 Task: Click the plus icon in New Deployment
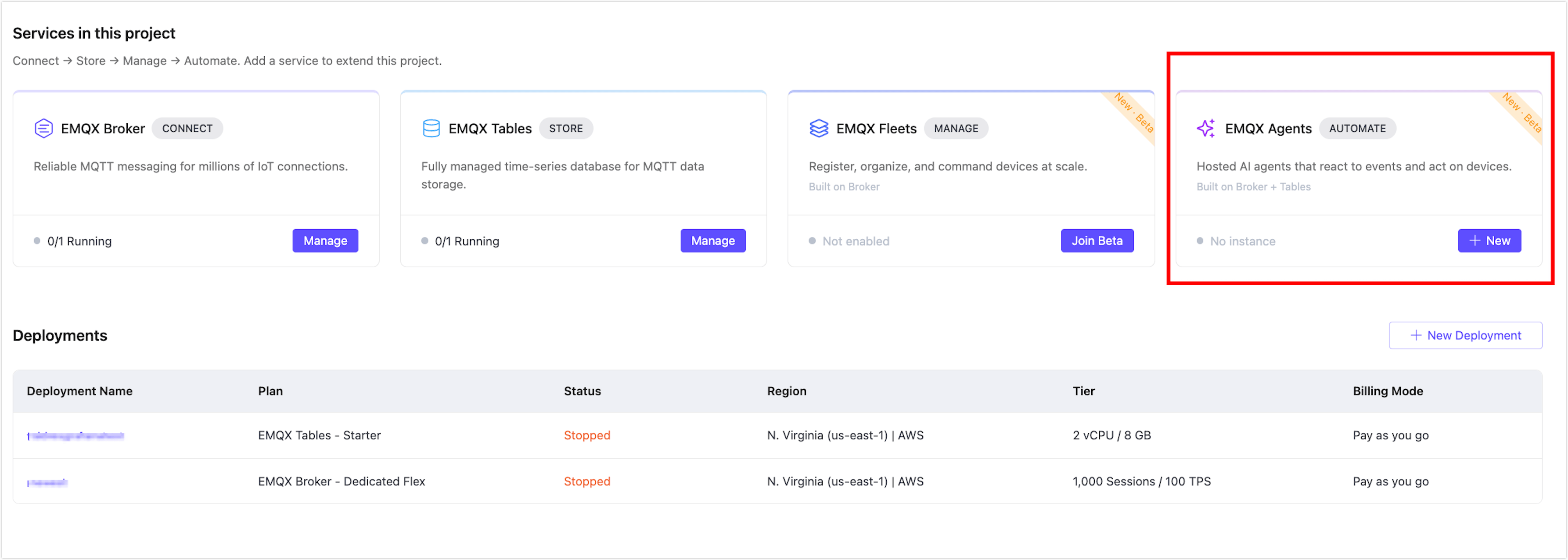1416,335
